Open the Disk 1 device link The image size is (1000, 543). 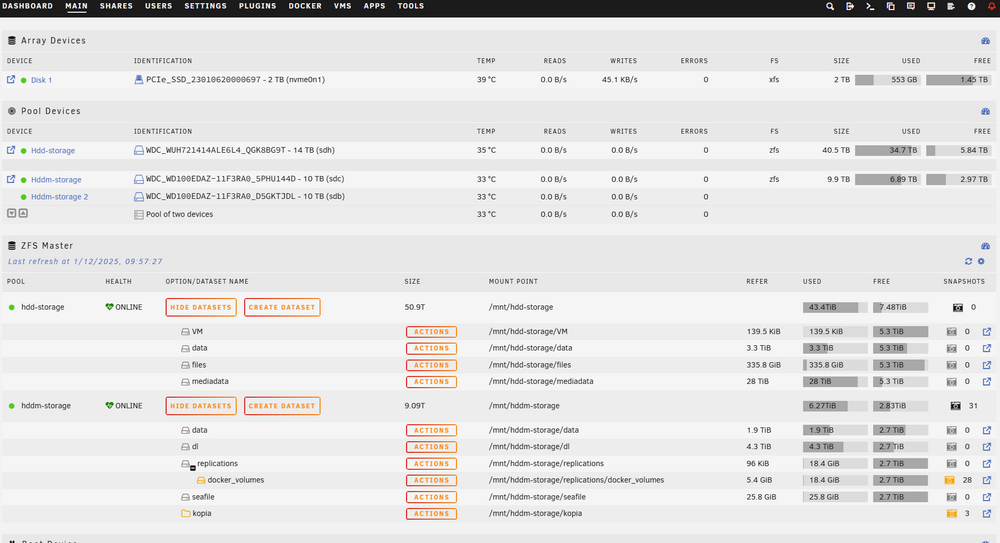41,80
